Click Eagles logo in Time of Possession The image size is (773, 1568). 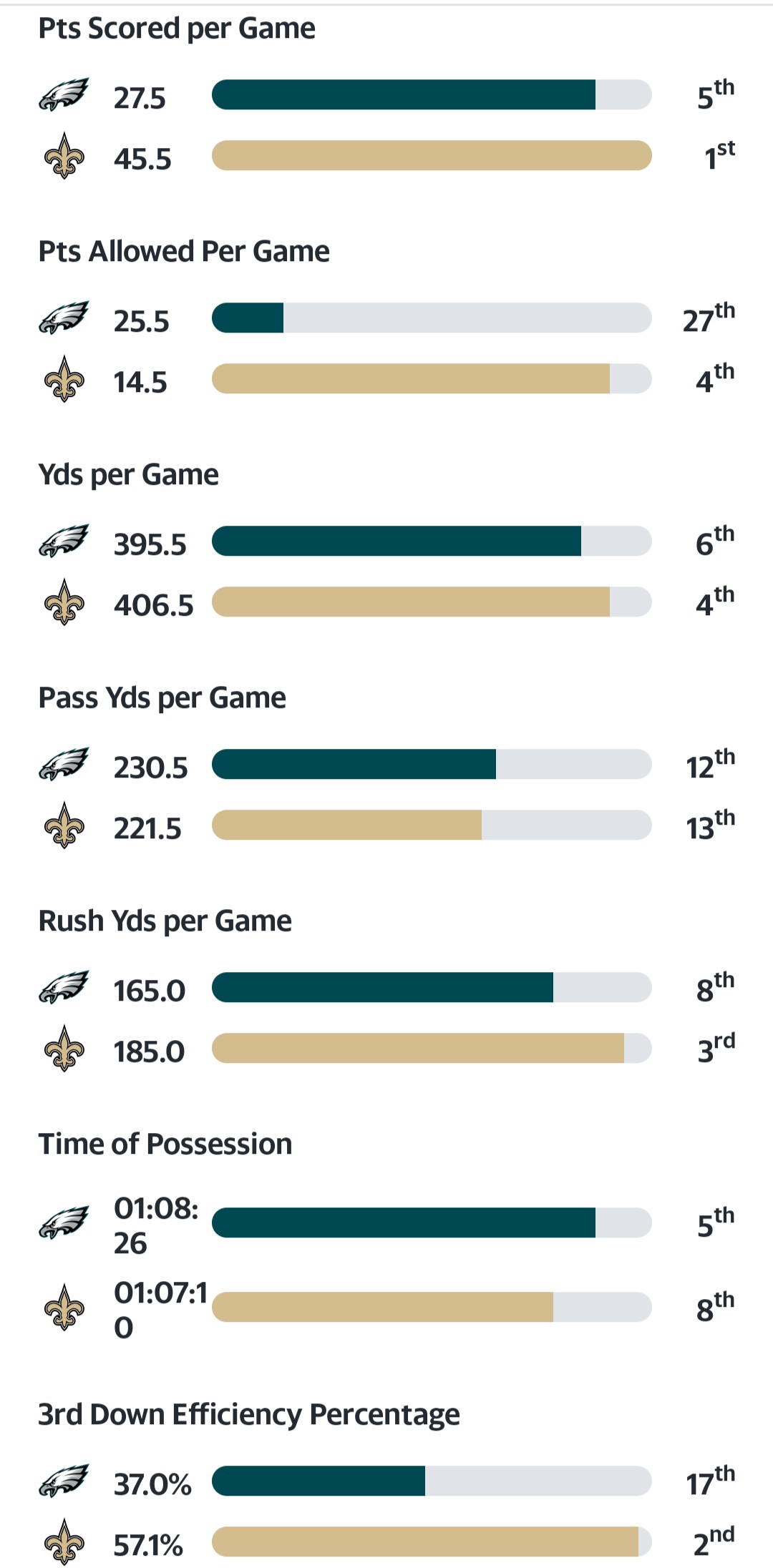[64, 1223]
